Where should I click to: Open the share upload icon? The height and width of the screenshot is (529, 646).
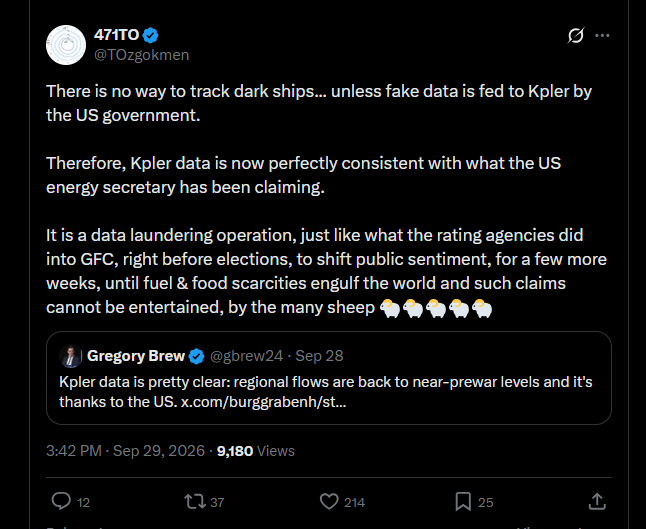(x=597, y=501)
